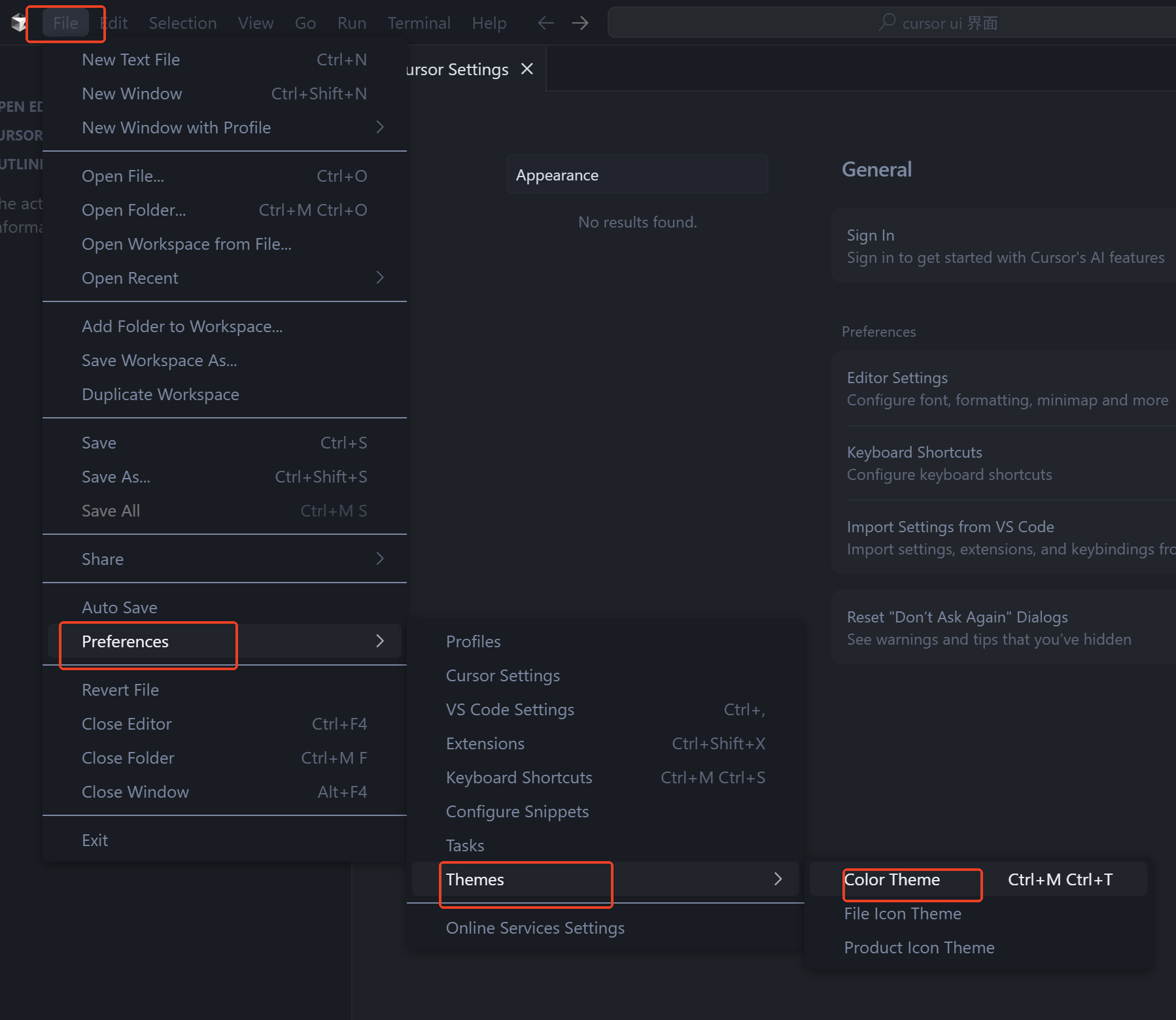This screenshot has height=1020, width=1176.
Task: Open the File menu
Action: click(x=65, y=23)
